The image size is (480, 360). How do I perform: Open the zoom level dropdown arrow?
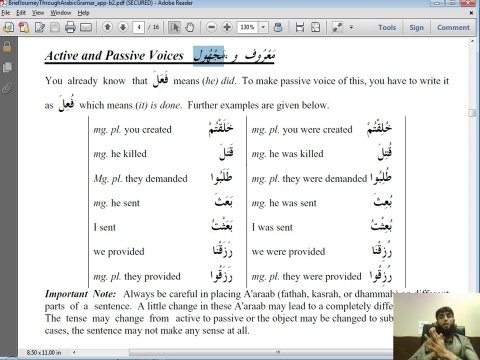point(263,27)
